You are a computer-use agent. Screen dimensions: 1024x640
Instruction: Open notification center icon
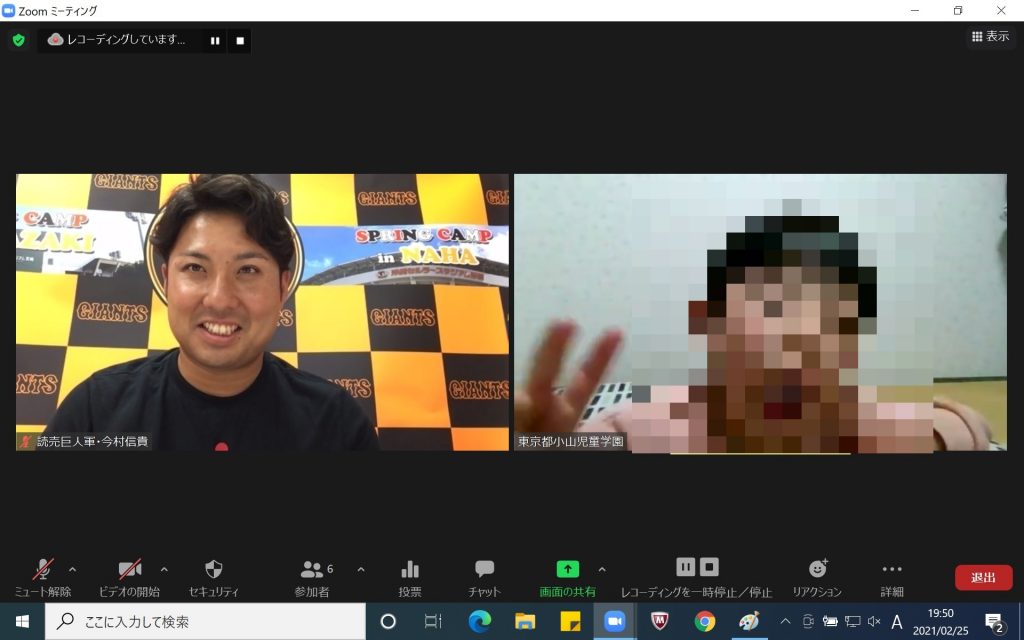click(994, 622)
